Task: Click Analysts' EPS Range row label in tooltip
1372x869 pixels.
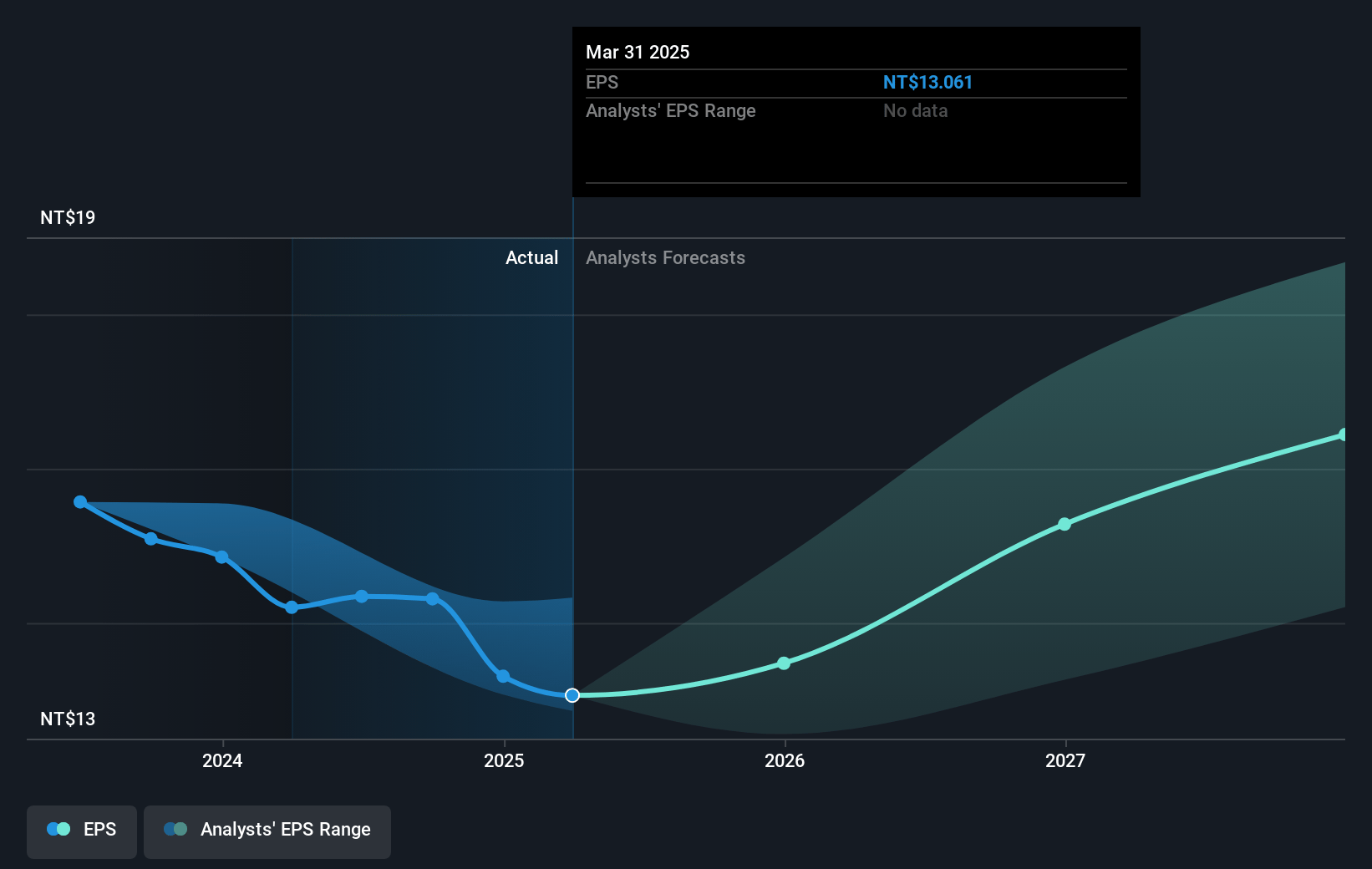Action: (x=670, y=110)
